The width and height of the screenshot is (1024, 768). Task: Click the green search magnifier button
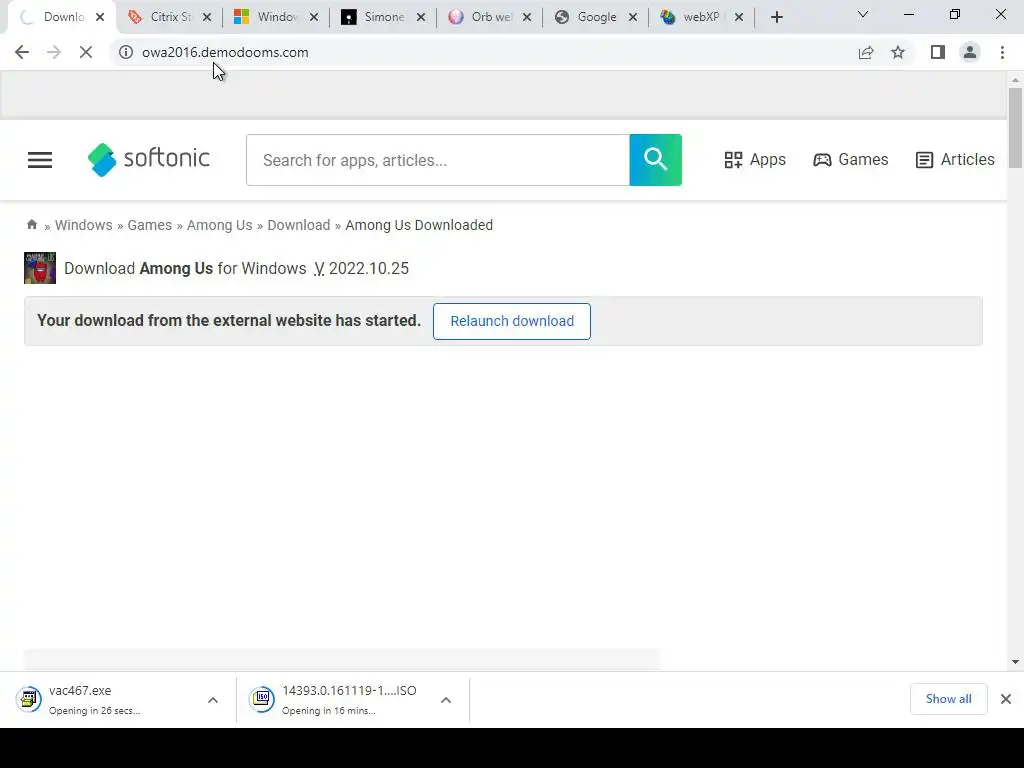coord(656,160)
